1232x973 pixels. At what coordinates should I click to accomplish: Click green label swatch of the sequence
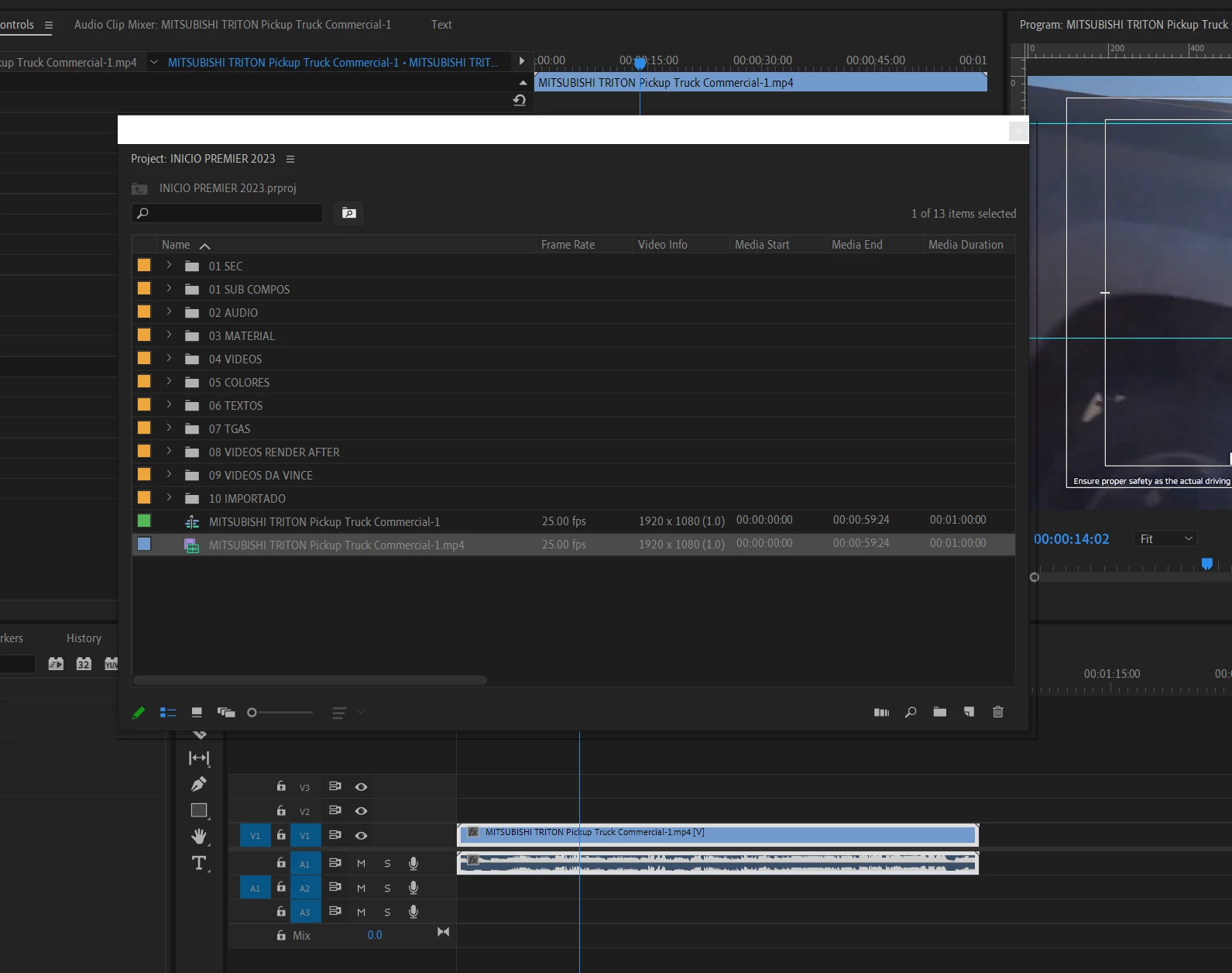[x=144, y=521]
